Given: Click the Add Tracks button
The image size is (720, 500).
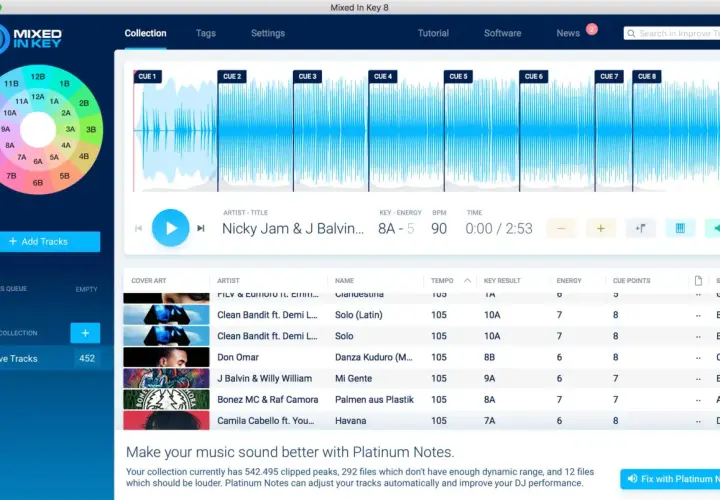Looking at the screenshot, I should [x=50, y=242].
